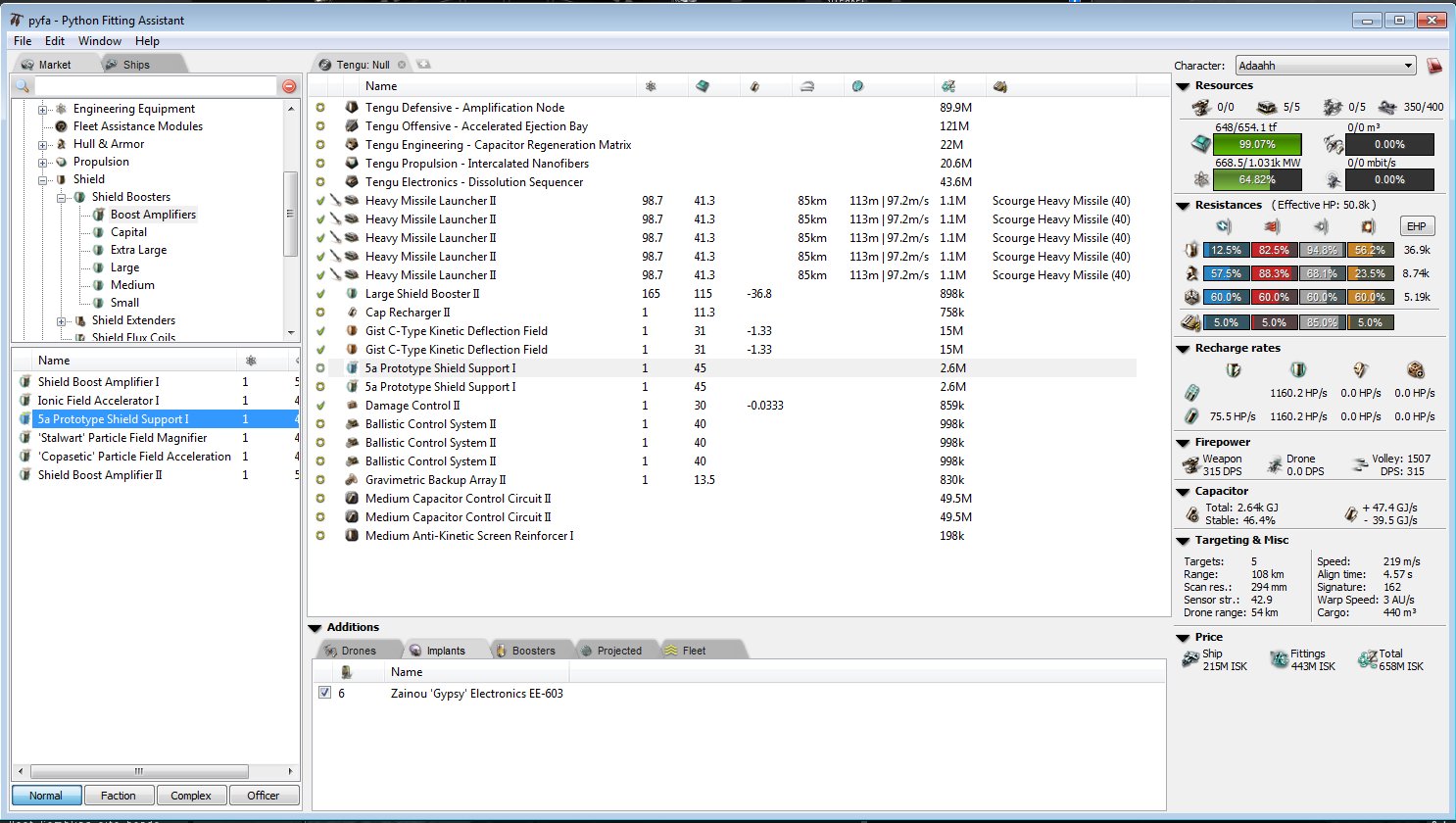Click the Shield Boost Amplifier II item icon

pyautogui.click(x=25, y=475)
